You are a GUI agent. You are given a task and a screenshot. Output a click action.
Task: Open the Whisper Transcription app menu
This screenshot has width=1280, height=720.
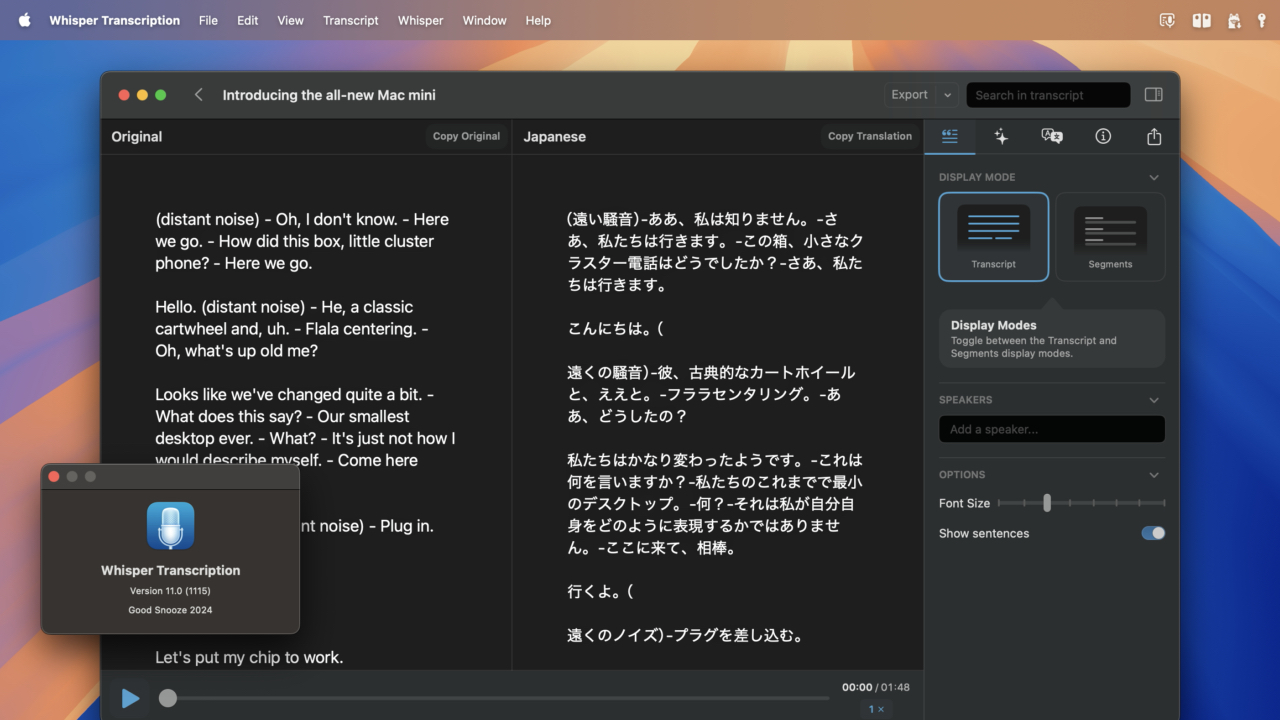pos(115,20)
